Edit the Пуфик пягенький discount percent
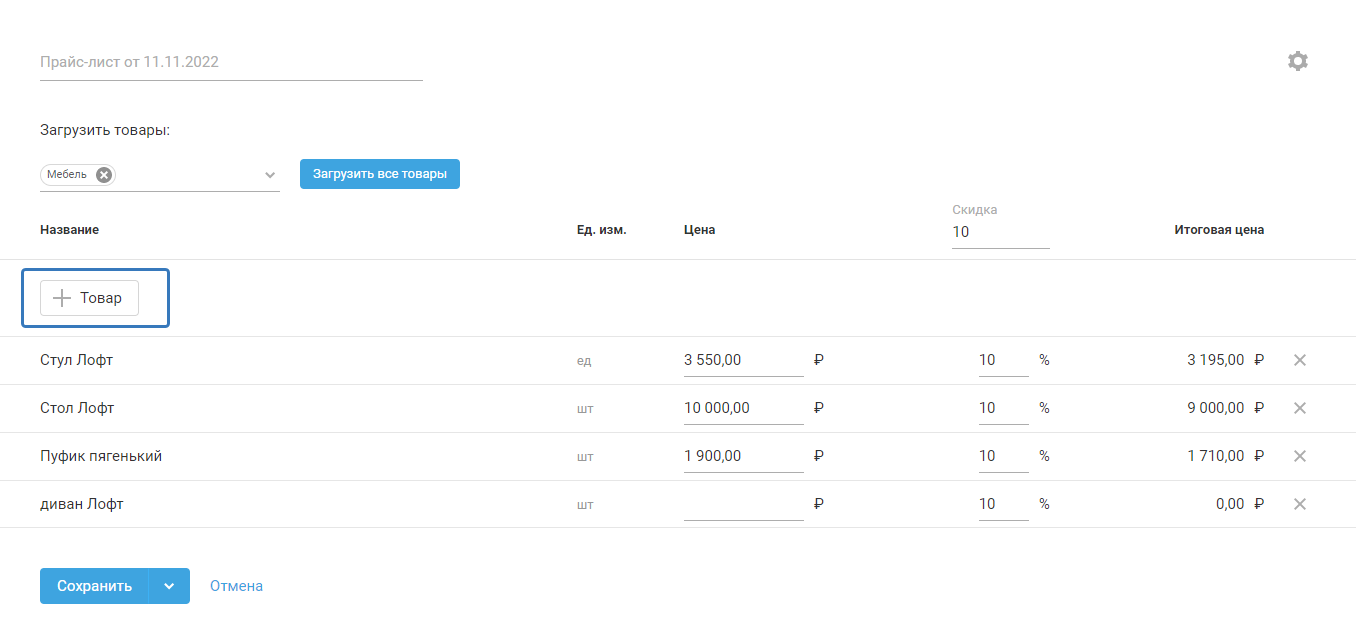This screenshot has height=635, width=1356. point(1002,456)
